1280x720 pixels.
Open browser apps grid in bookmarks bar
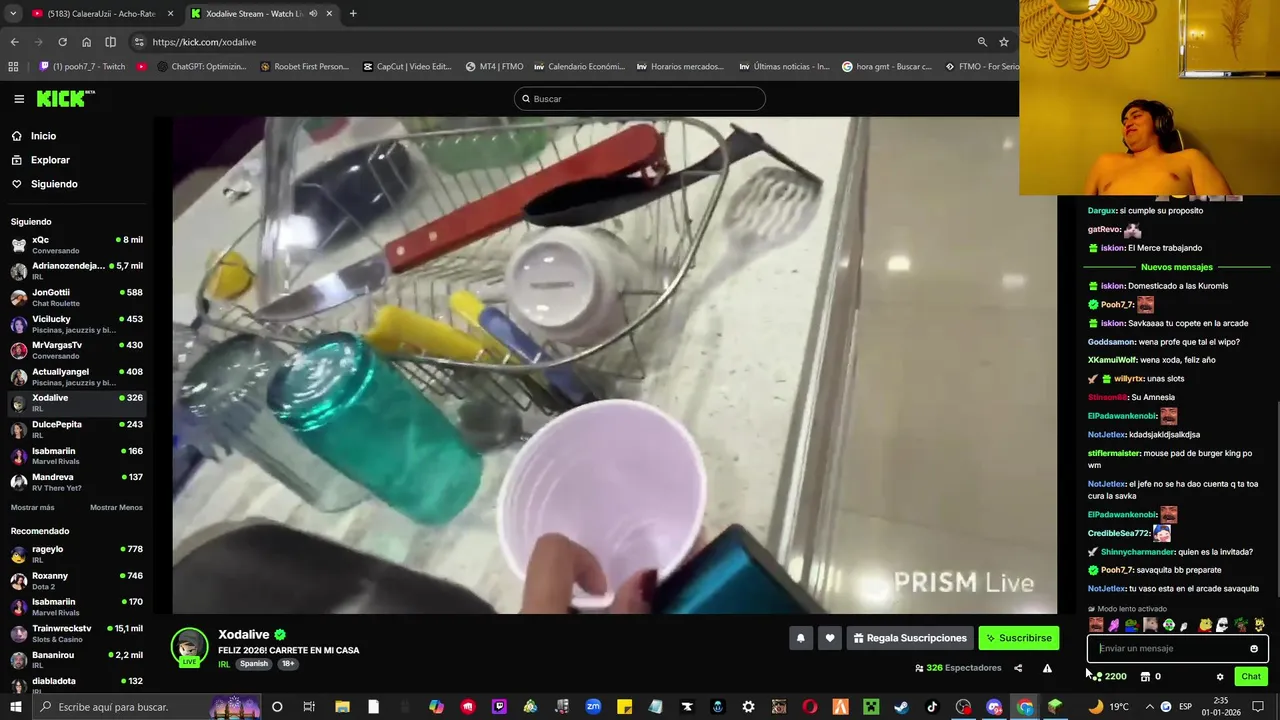pyautogui.click(x=13, y=67)
